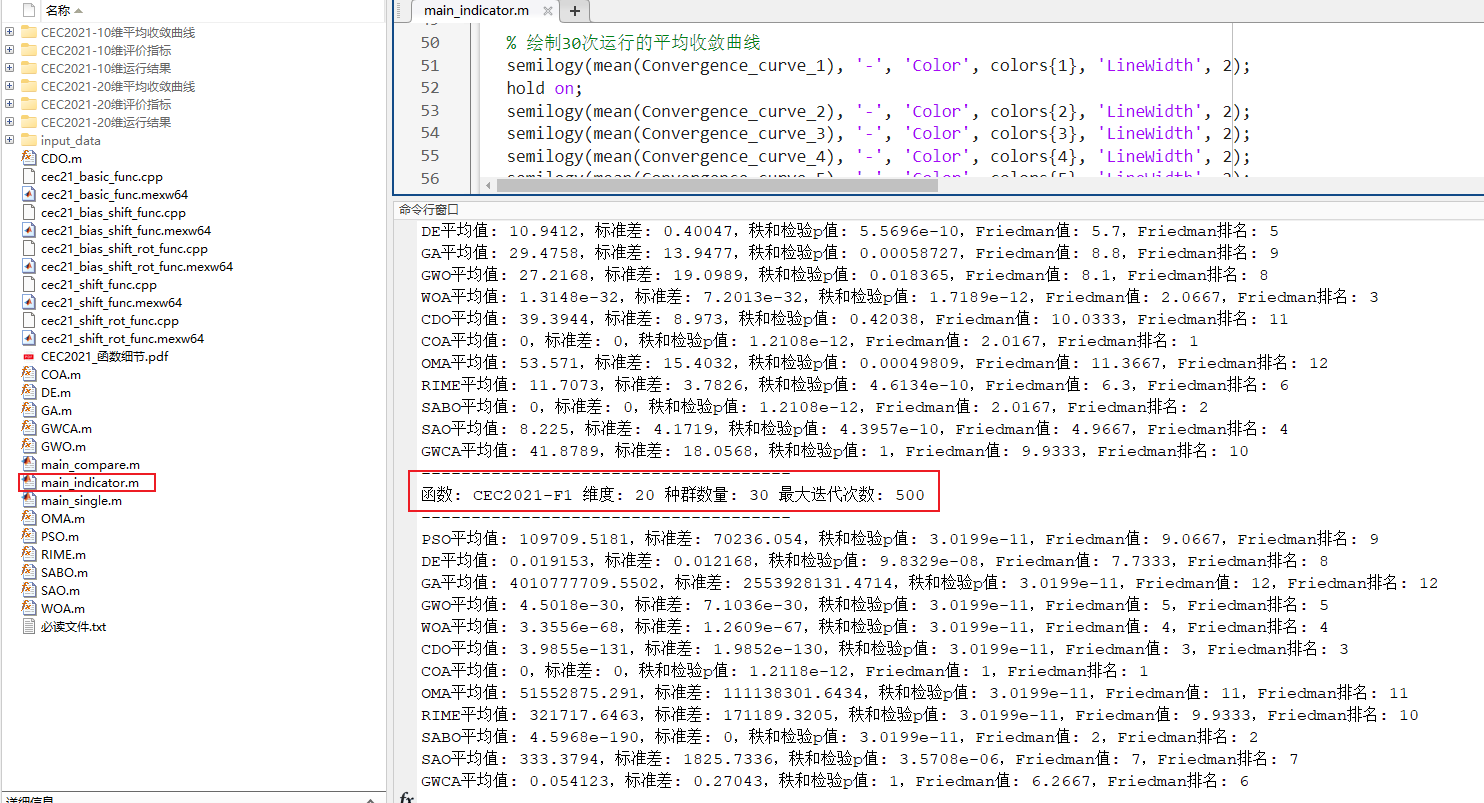Expand the CEC2021-20维评价指标 folder

point(8,103)
